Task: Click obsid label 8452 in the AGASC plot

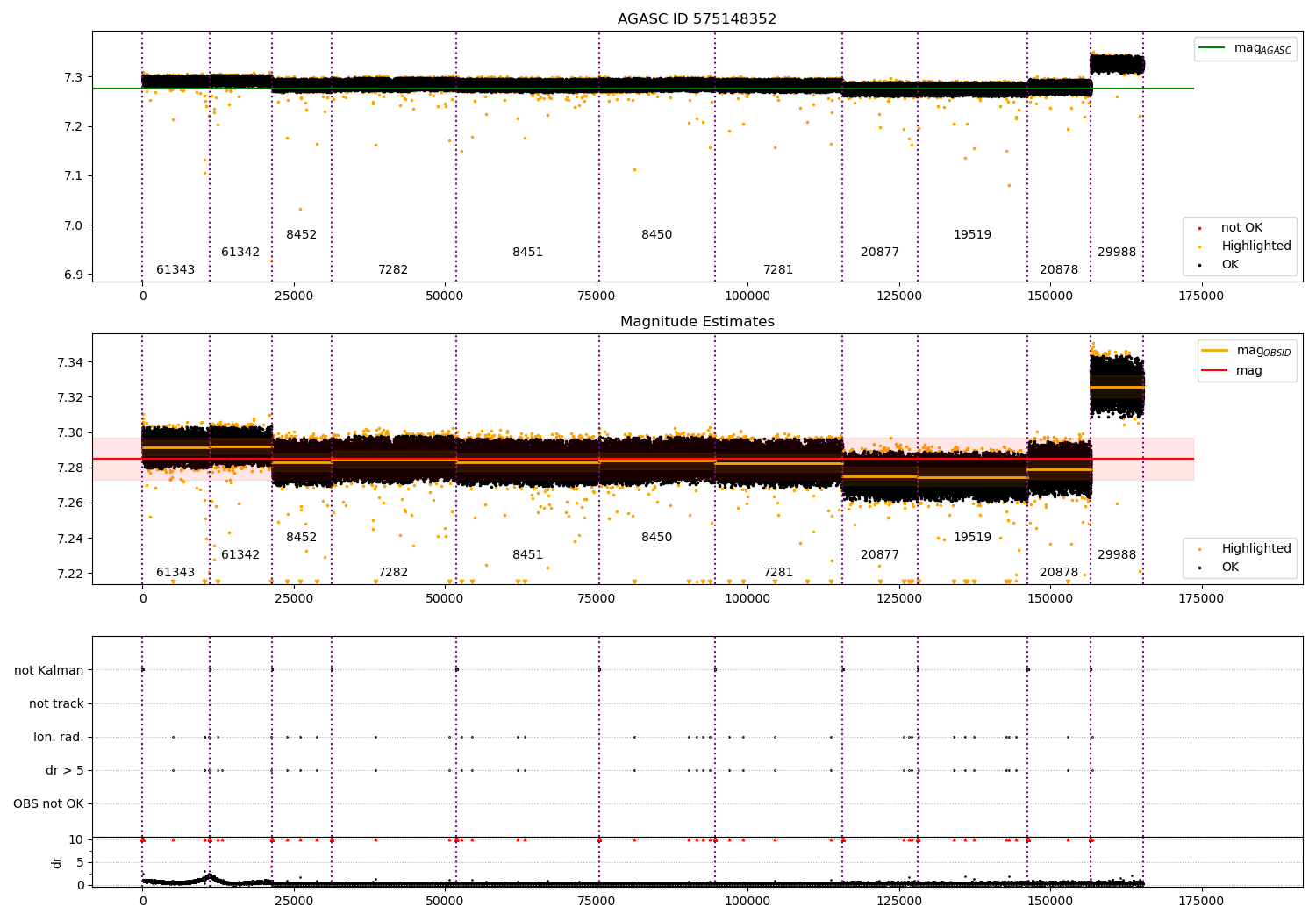Action: tap(301, 235)
